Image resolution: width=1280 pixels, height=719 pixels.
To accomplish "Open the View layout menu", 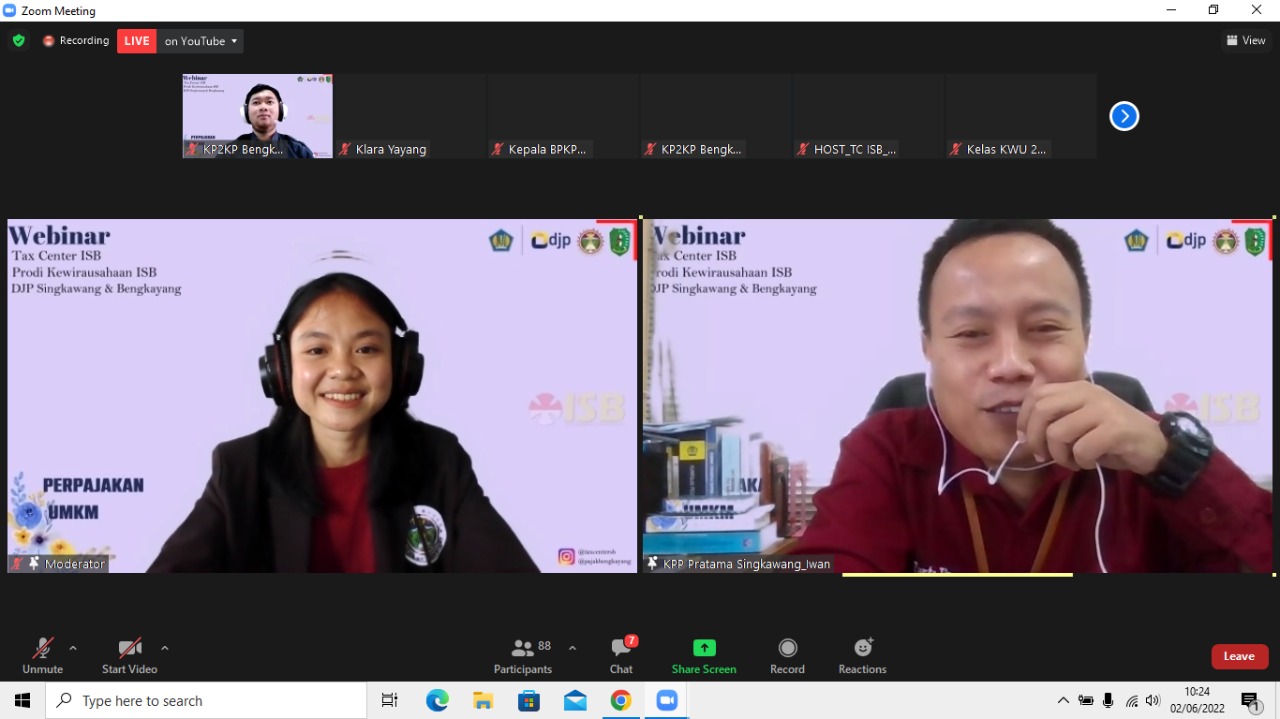I will 1246,41.
